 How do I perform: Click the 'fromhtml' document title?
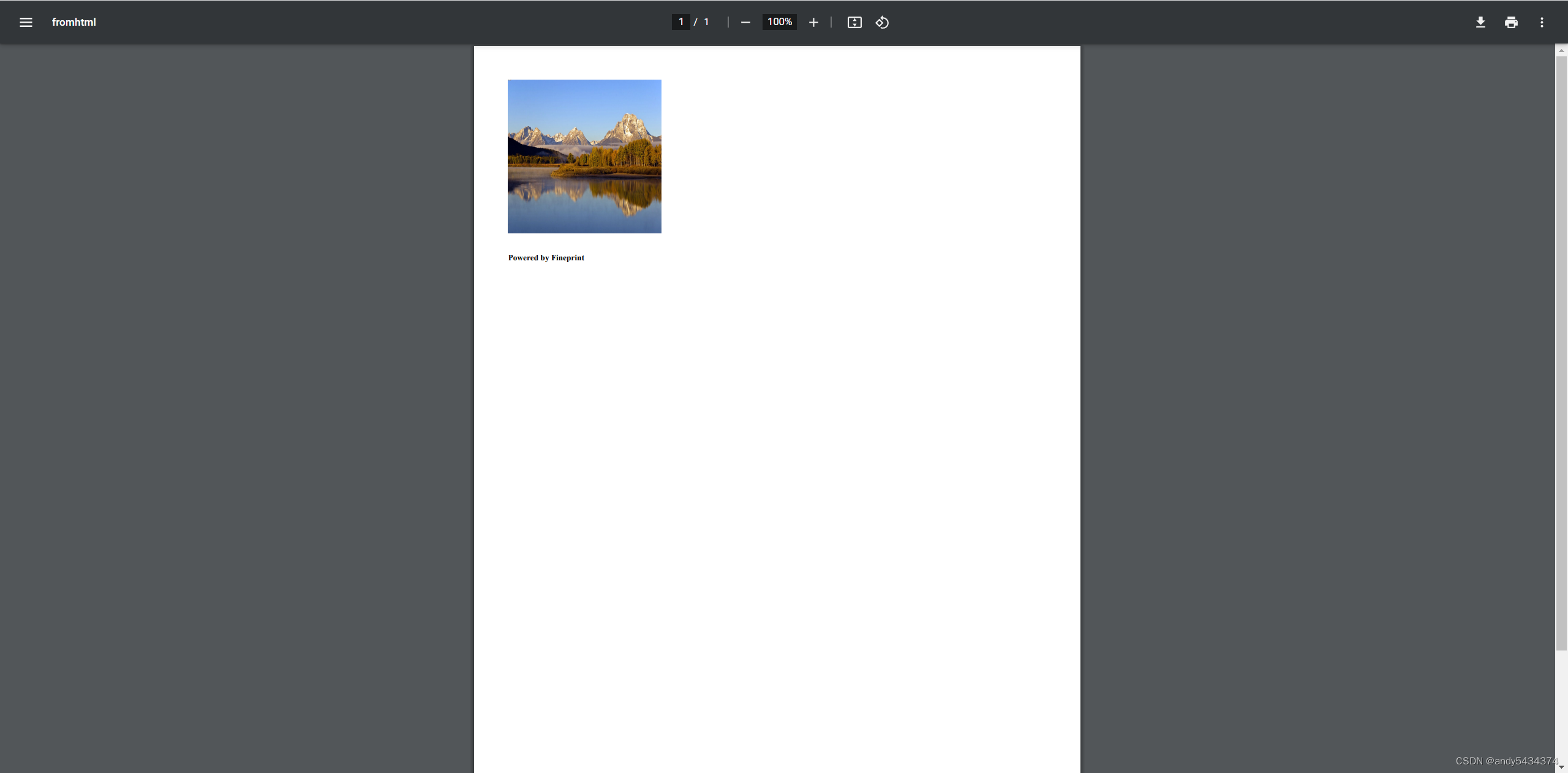coord(74,22)
